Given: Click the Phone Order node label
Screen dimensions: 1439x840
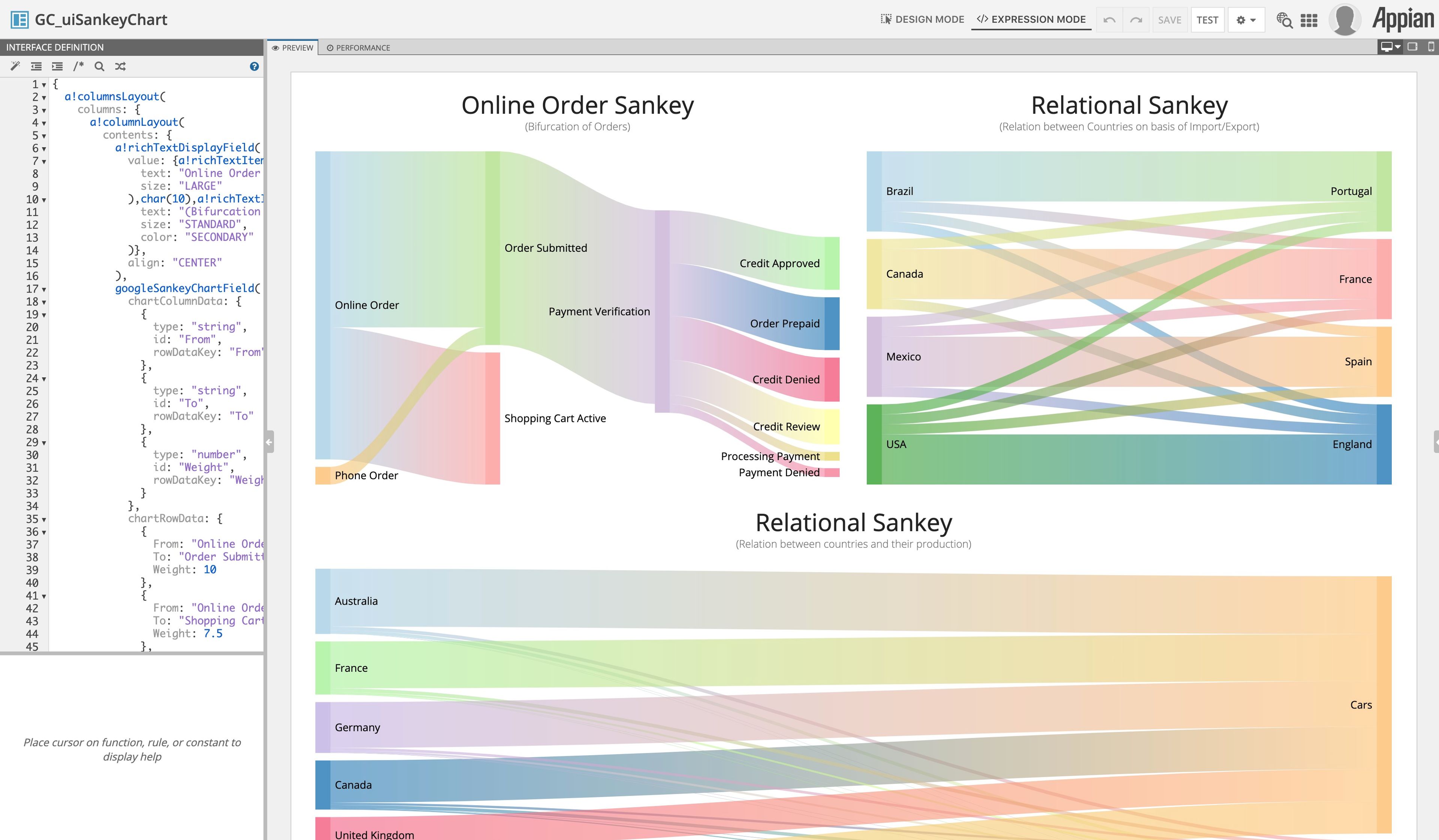Looking at the screenshot, I should coord(366,475).
